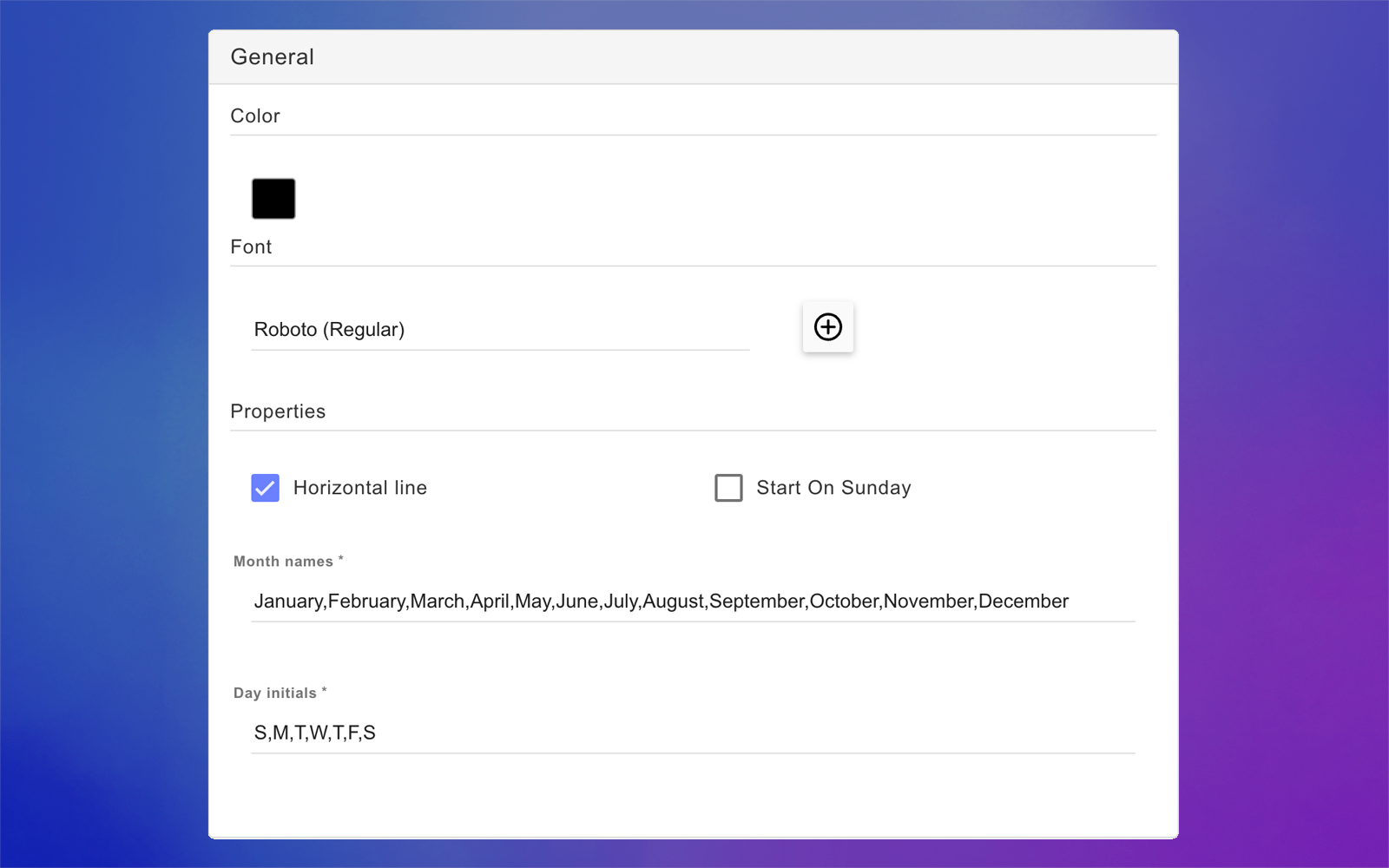The height and width of the screenshot is (868, 1389).
Task: Click the word Roboto in the font field
Action: tap(285, 330)
